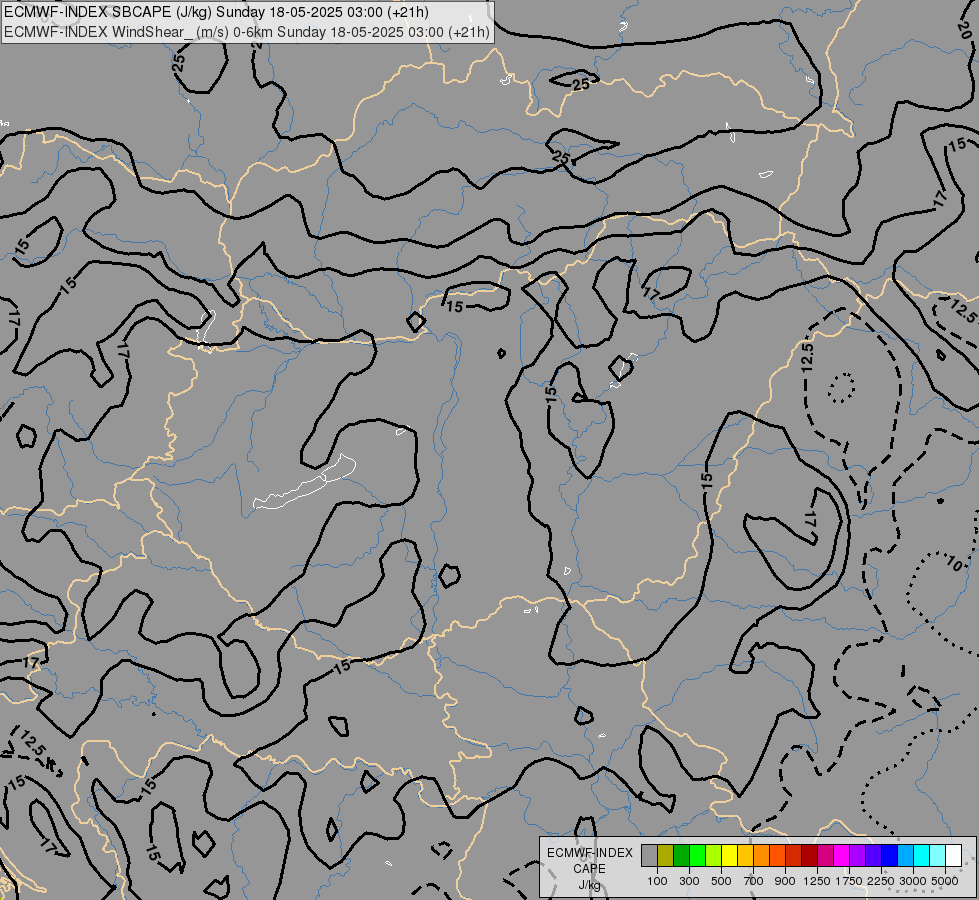
Task: Click the white swatch ending the legend
Action: pos(954,855)
